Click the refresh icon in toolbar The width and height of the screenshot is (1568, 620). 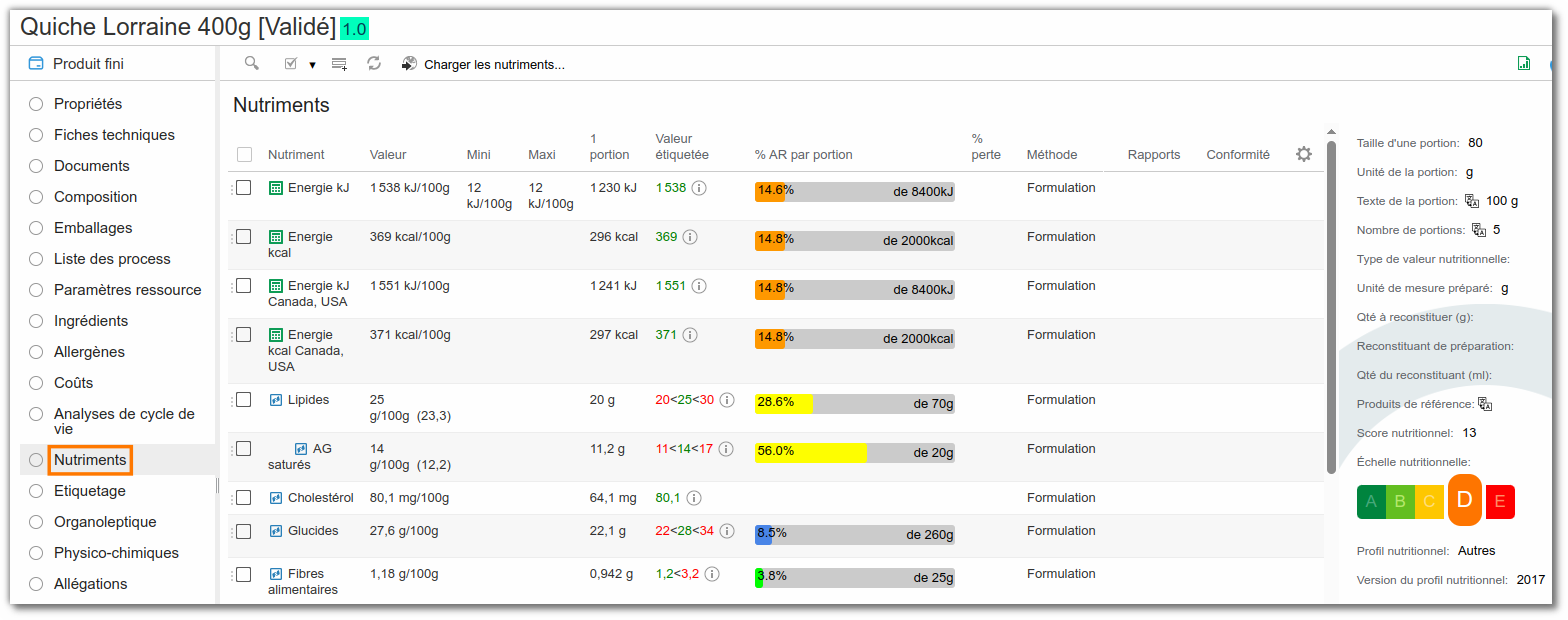click(374, 64)
